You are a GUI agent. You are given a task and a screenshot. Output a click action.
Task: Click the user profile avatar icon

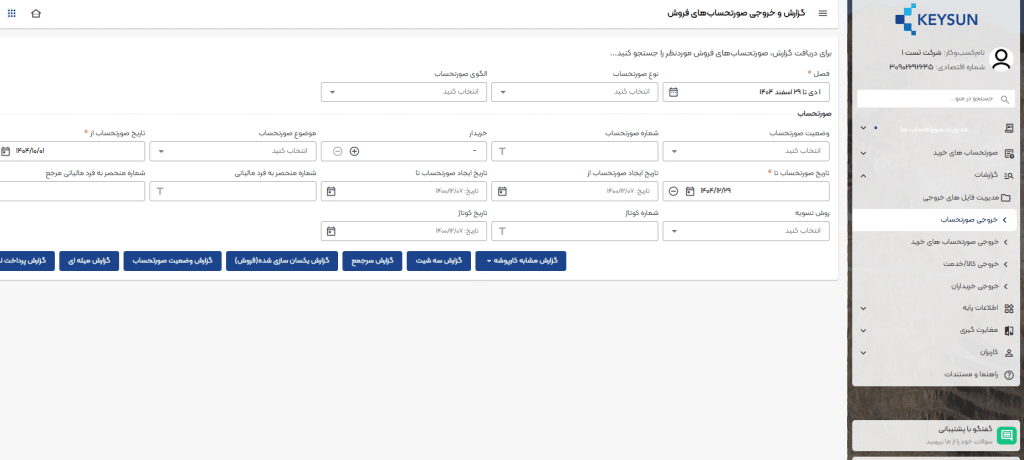click(1001, 60)
